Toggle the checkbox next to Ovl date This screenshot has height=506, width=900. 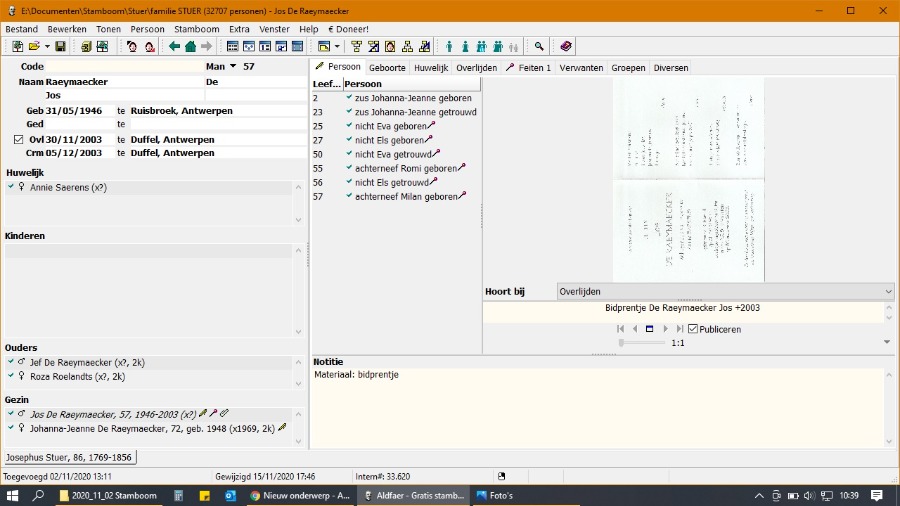pyautogui.click(x=18, y=139)
